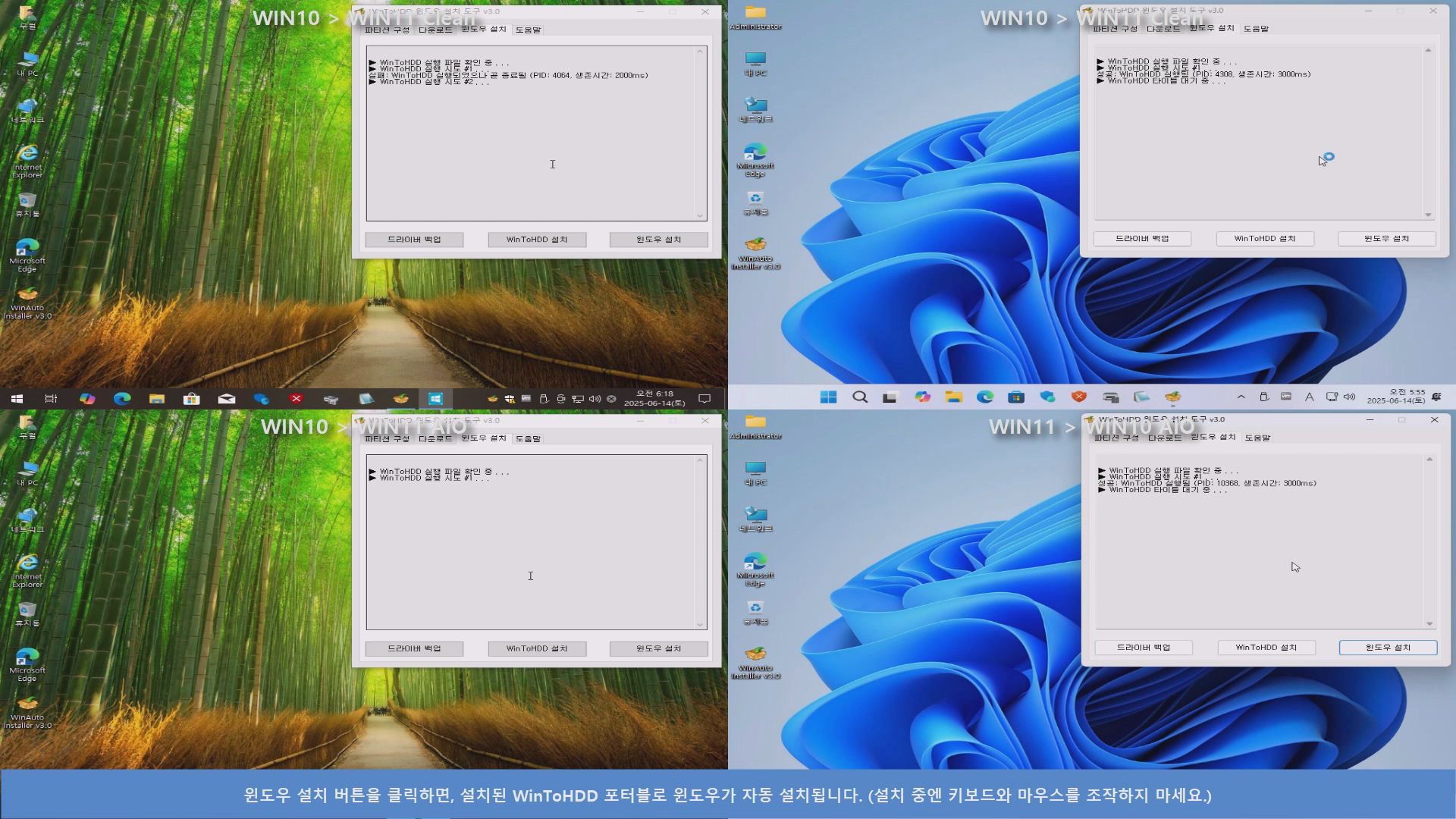Open volume control in Windows 11 system tray
The image size is (1456, 819).
(1349, 397)
